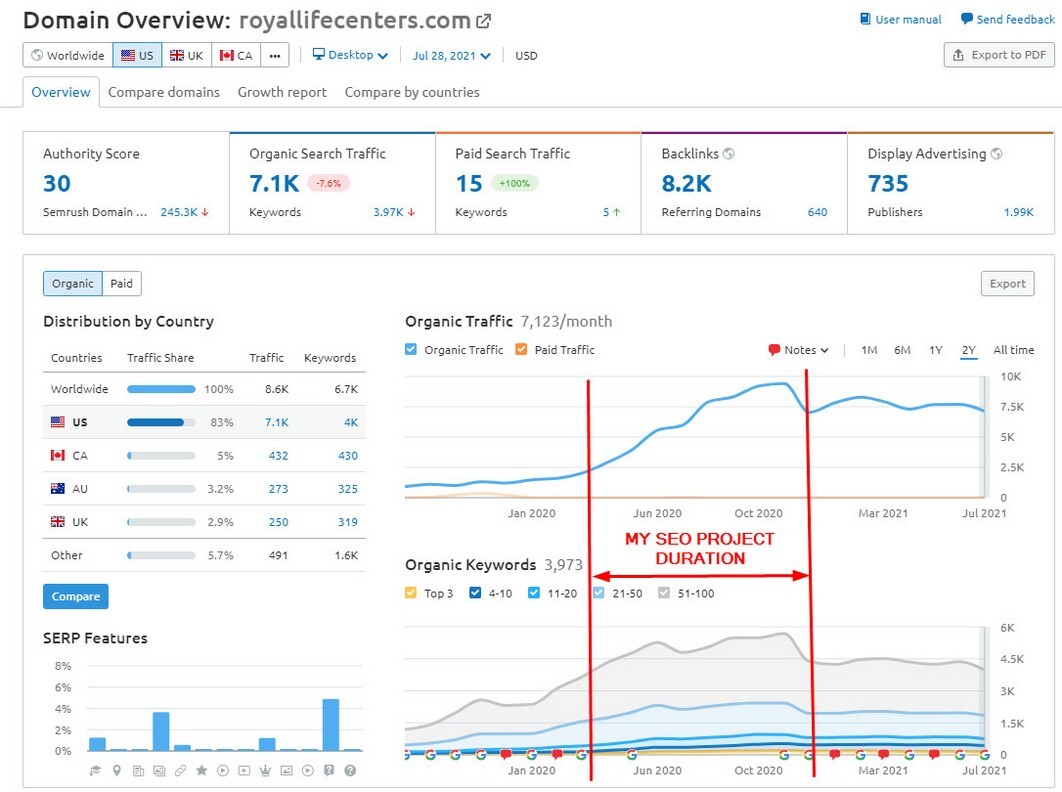Set chart range to 6M
The height and width of the screenshot is (792, 1062).
pyautogui.click(x=902, y=350)
